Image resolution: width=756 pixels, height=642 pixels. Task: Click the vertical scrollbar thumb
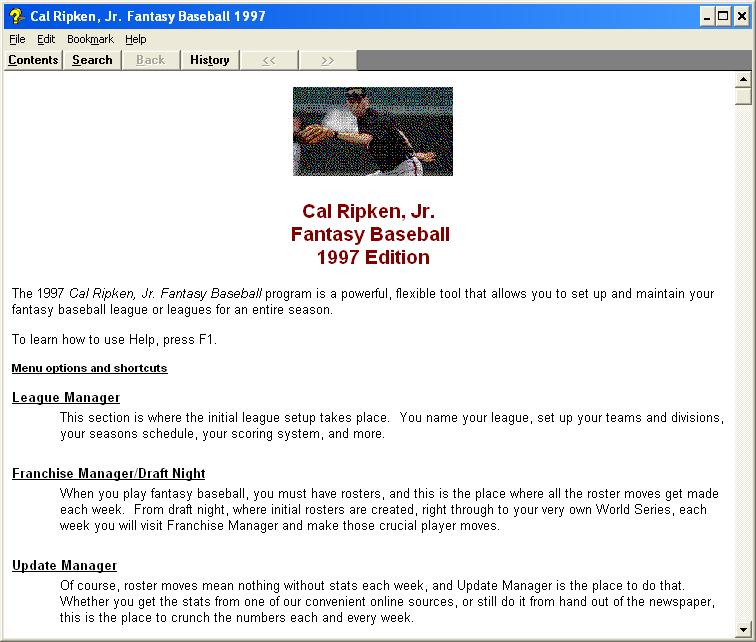[x=743, y=96]
